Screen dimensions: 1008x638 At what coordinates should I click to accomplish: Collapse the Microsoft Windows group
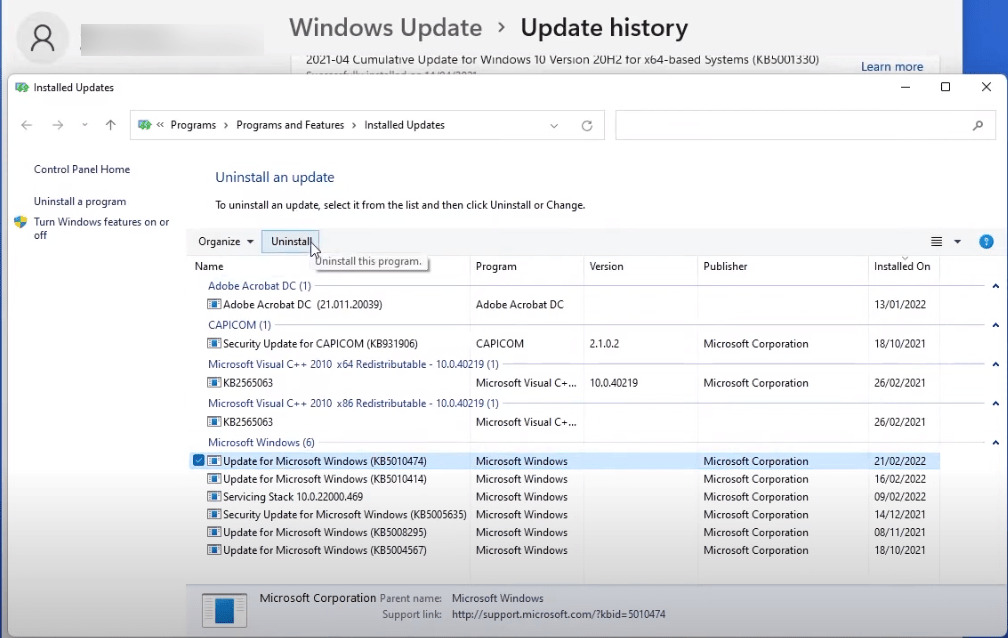point(995,442)
